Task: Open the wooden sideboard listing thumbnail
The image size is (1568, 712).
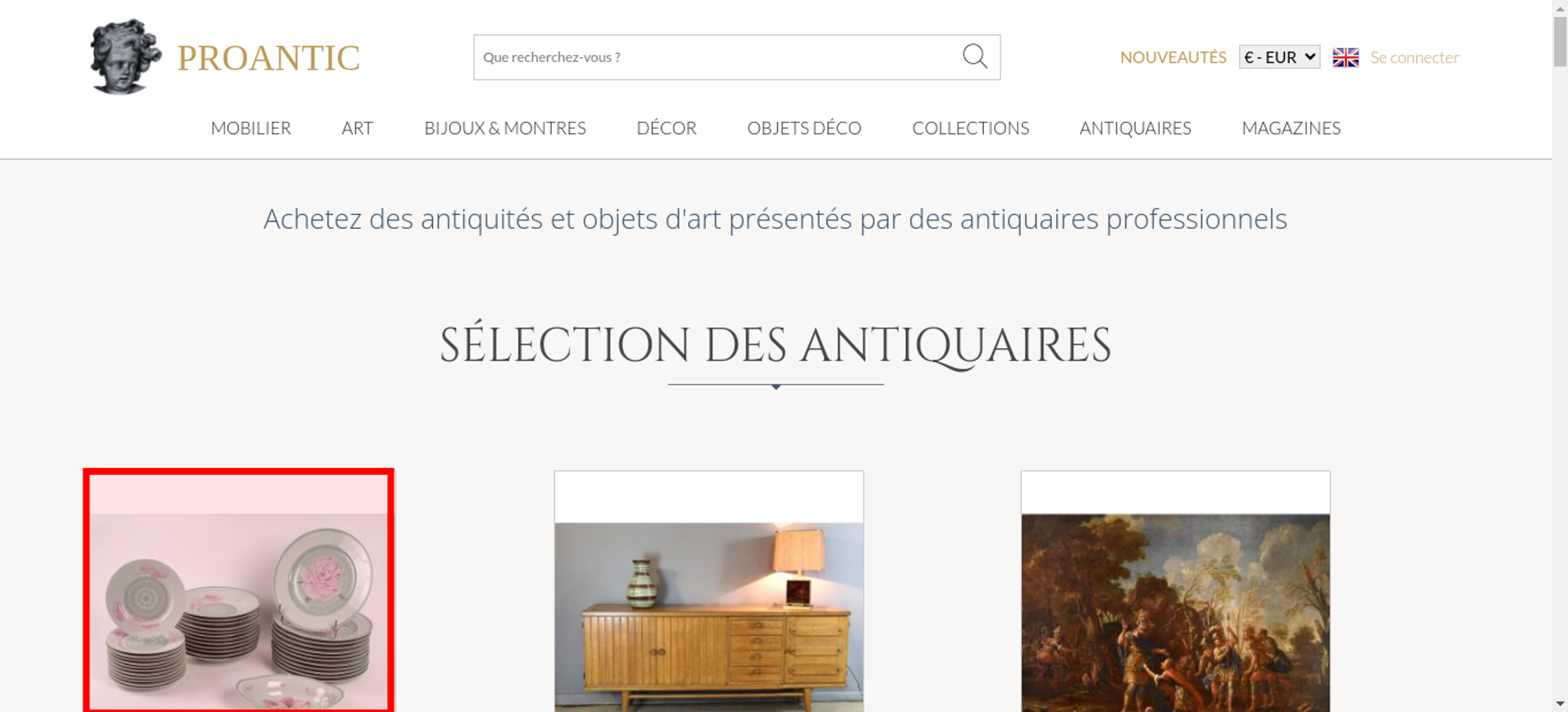Action: tap(709, 591)
